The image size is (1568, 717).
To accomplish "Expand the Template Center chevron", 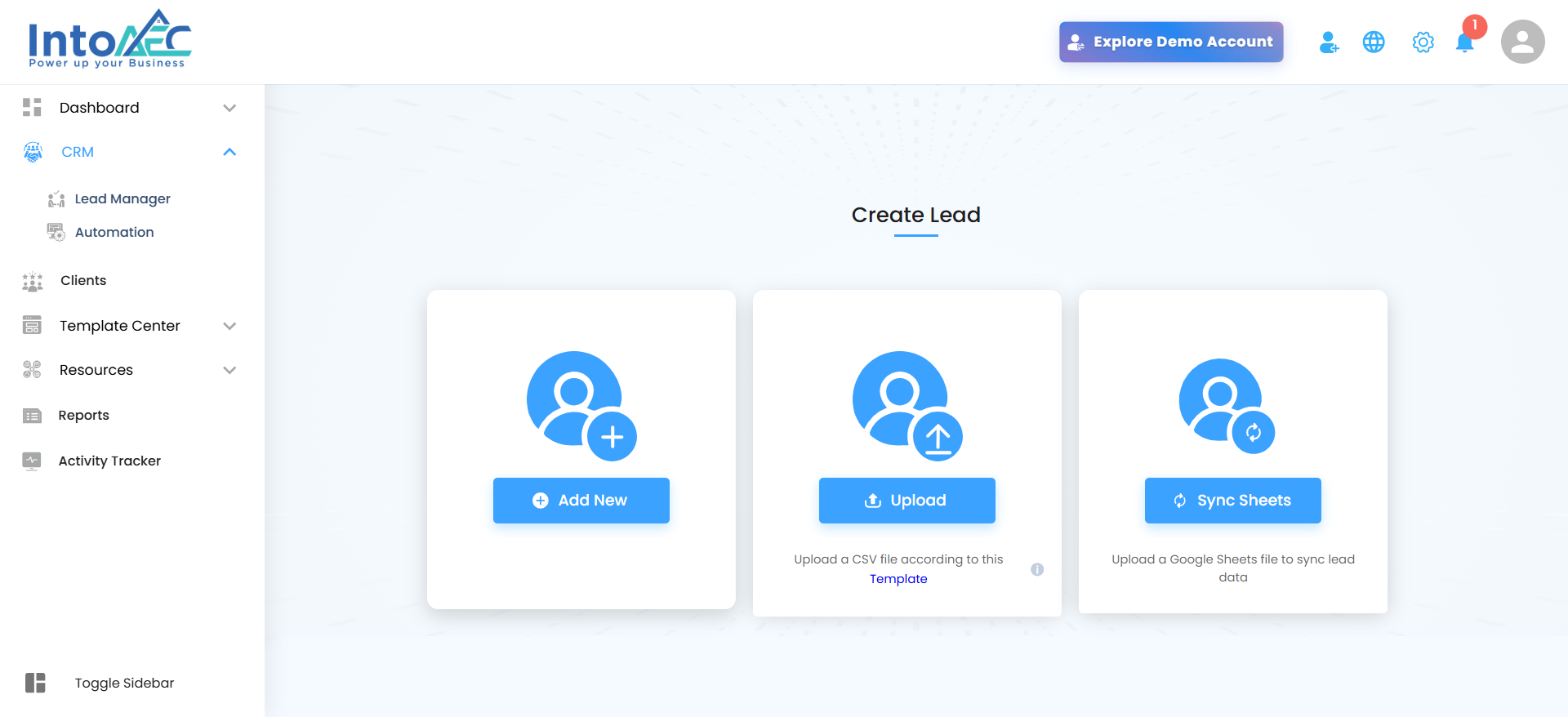I will coord(229,326).
